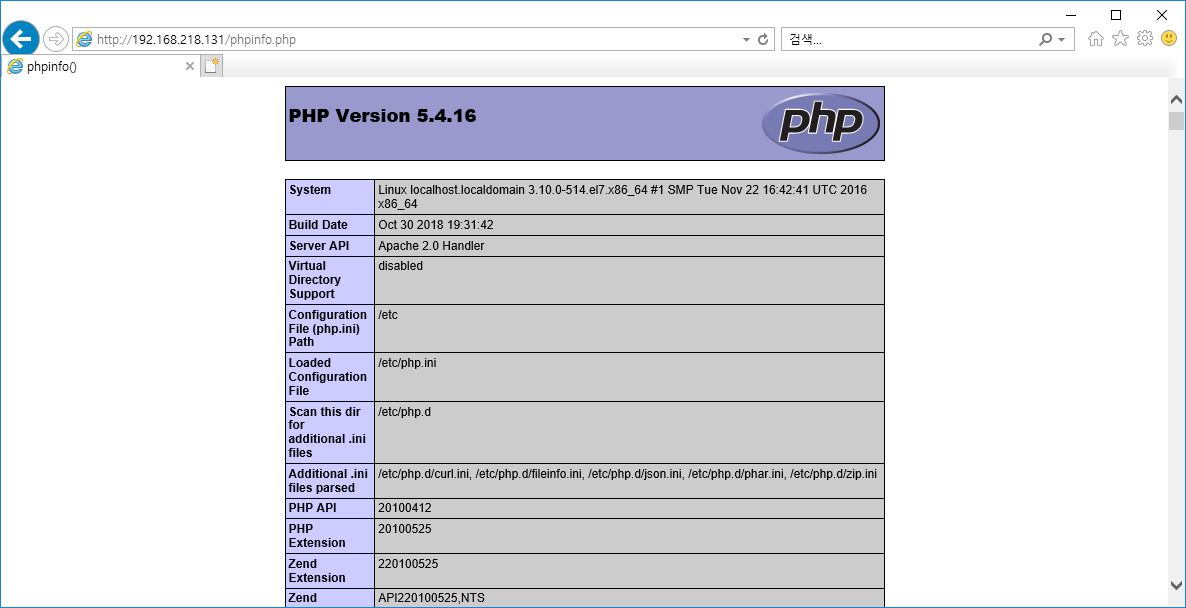
Task: Expand the search provider dropdown arrow
Action: coord(1061,39)
